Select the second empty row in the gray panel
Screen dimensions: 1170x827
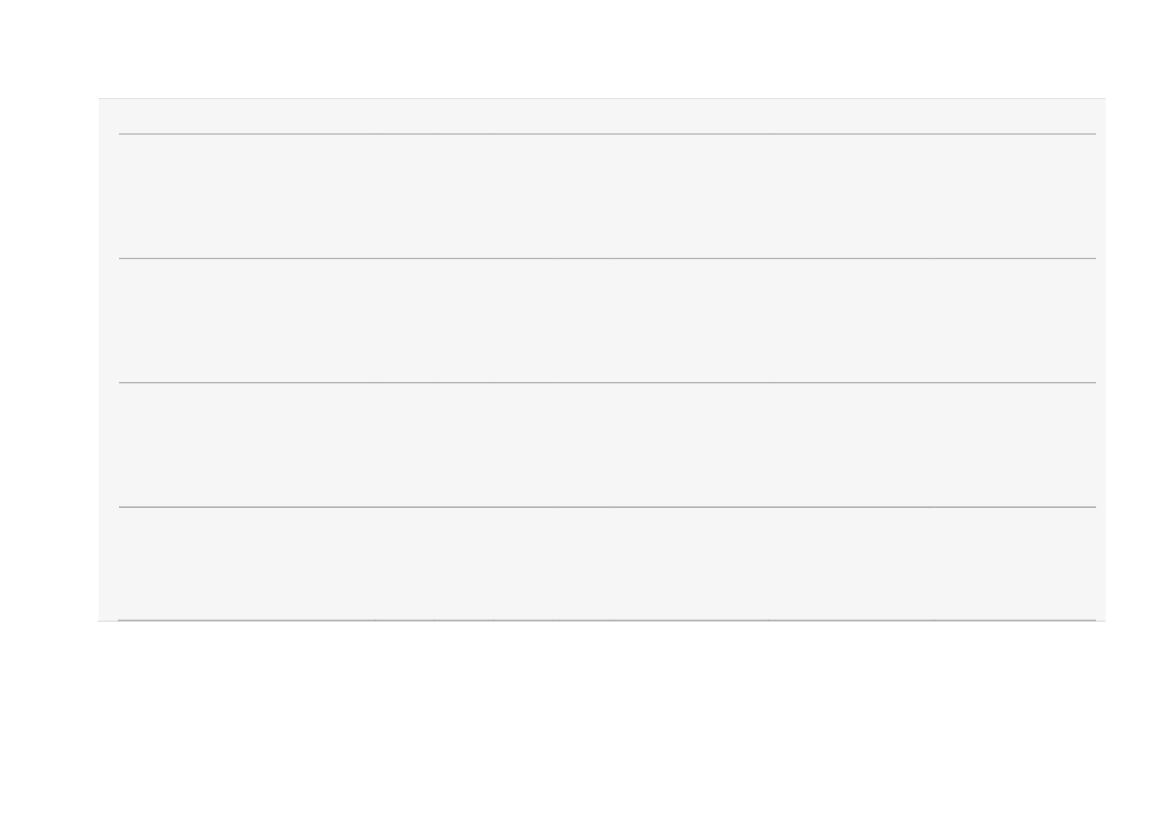coord(607,320)
